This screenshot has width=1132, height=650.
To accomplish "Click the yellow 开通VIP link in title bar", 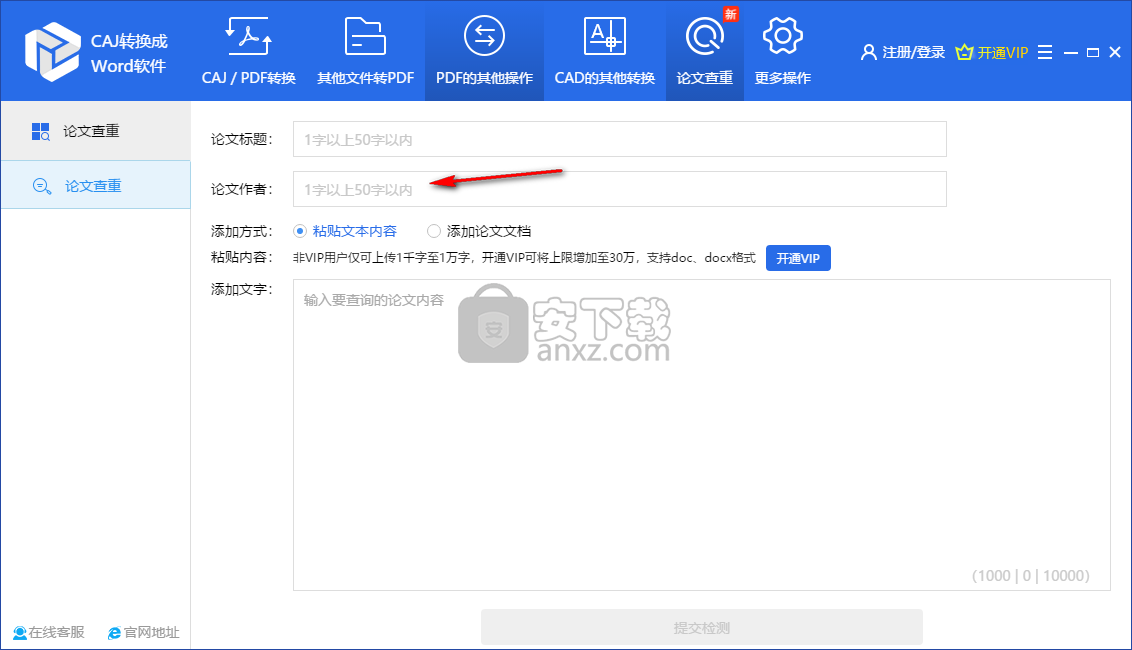I will pos(1002,53).
